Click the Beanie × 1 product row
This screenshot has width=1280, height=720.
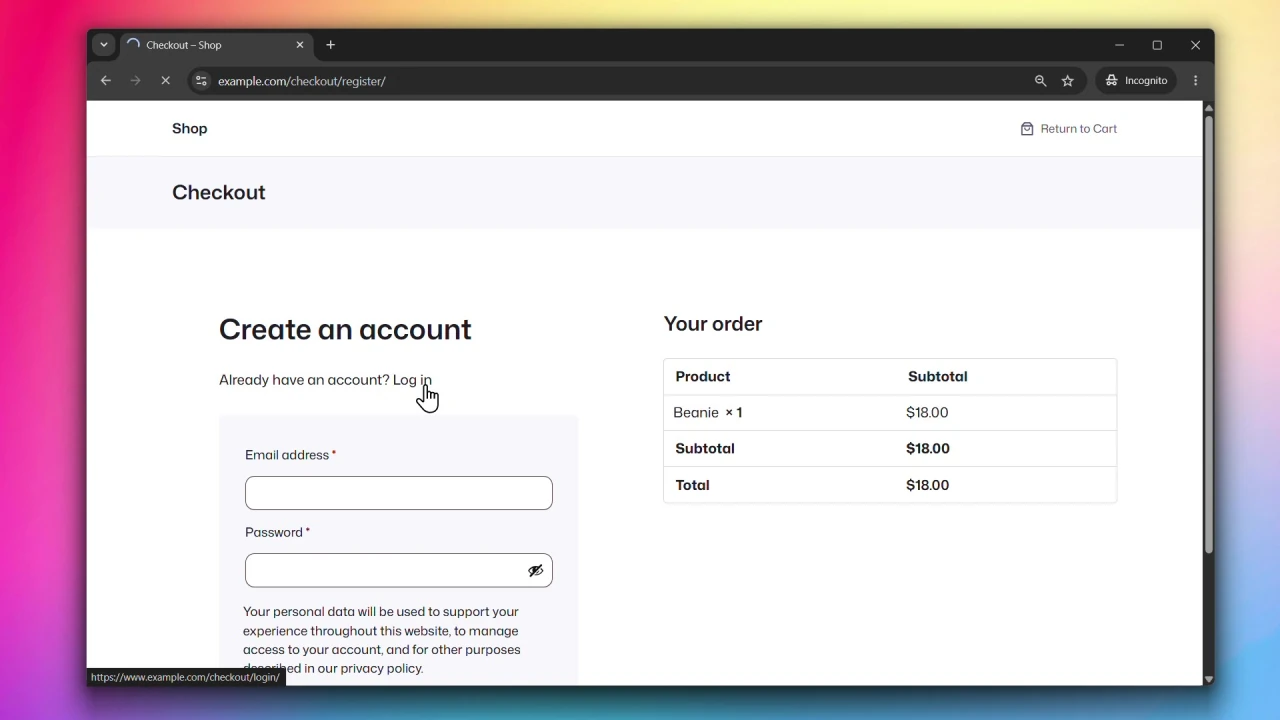890,413
